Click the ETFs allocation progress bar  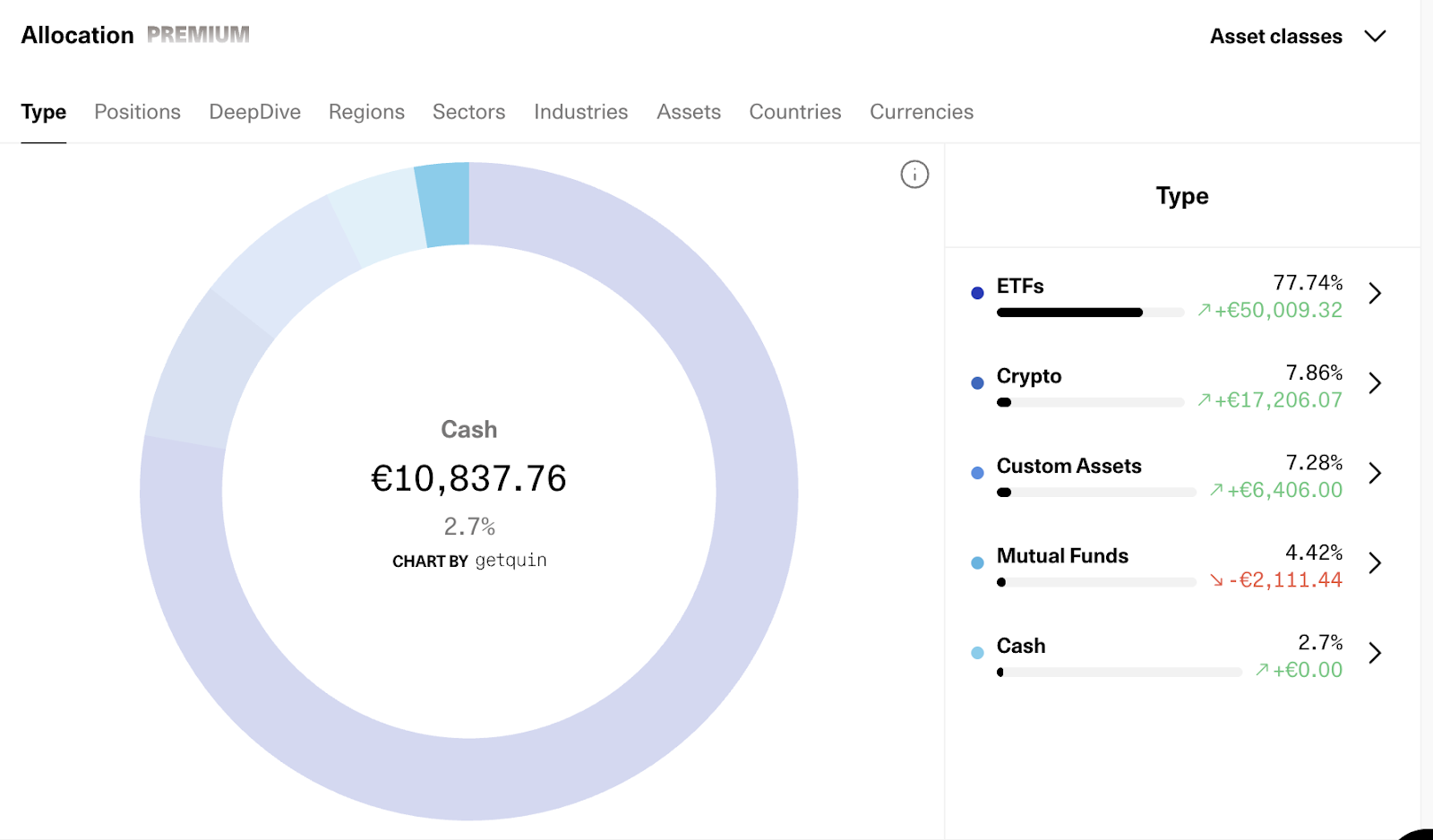coord(1091,313)
